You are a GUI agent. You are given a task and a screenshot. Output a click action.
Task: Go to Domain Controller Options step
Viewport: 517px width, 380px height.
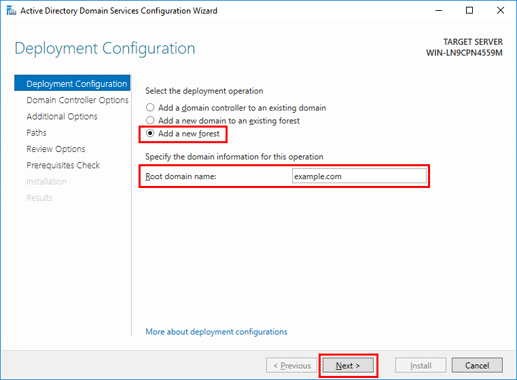pyautogui.click(x=77, y=100)
